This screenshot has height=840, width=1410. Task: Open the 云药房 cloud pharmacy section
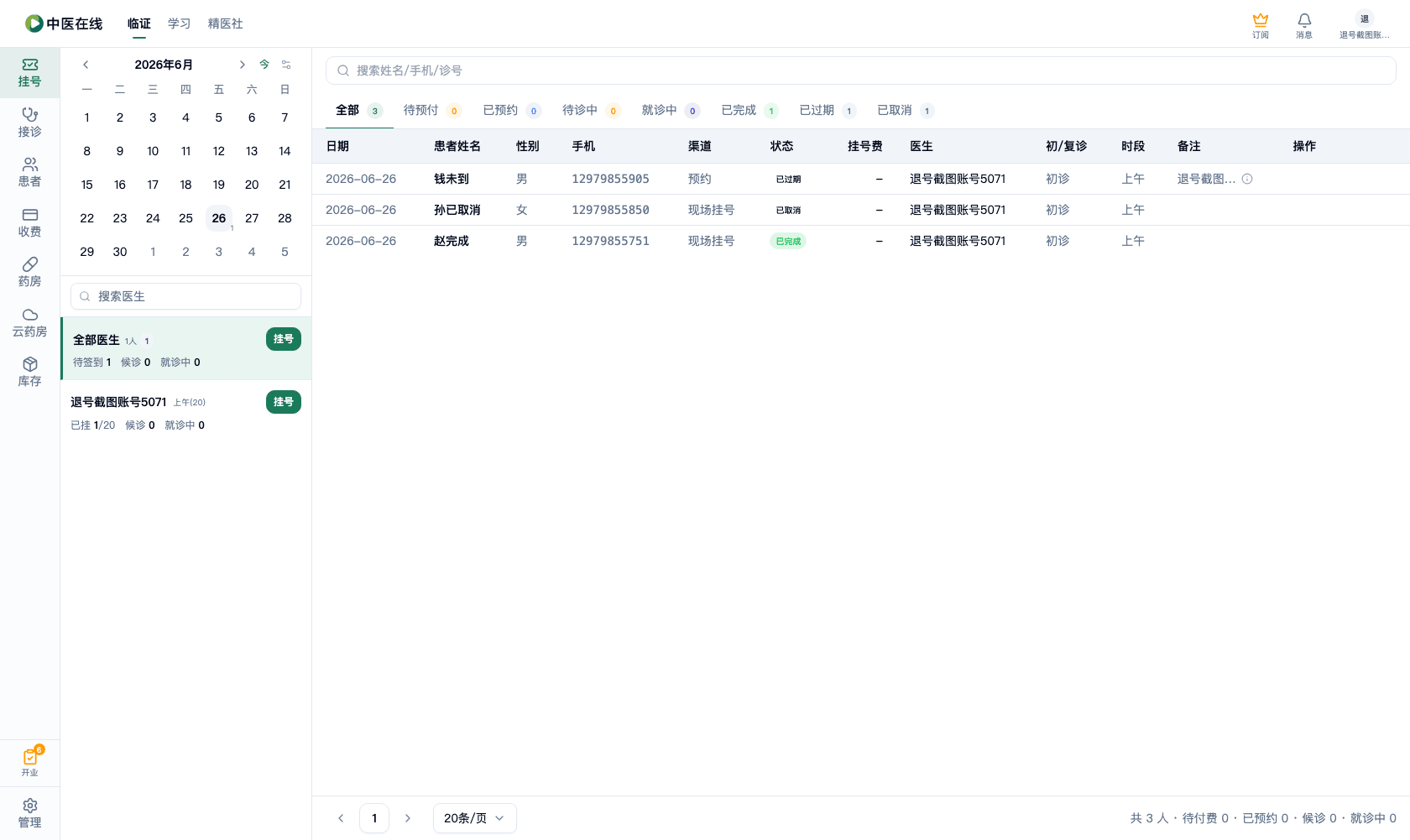tap(29, 322)
